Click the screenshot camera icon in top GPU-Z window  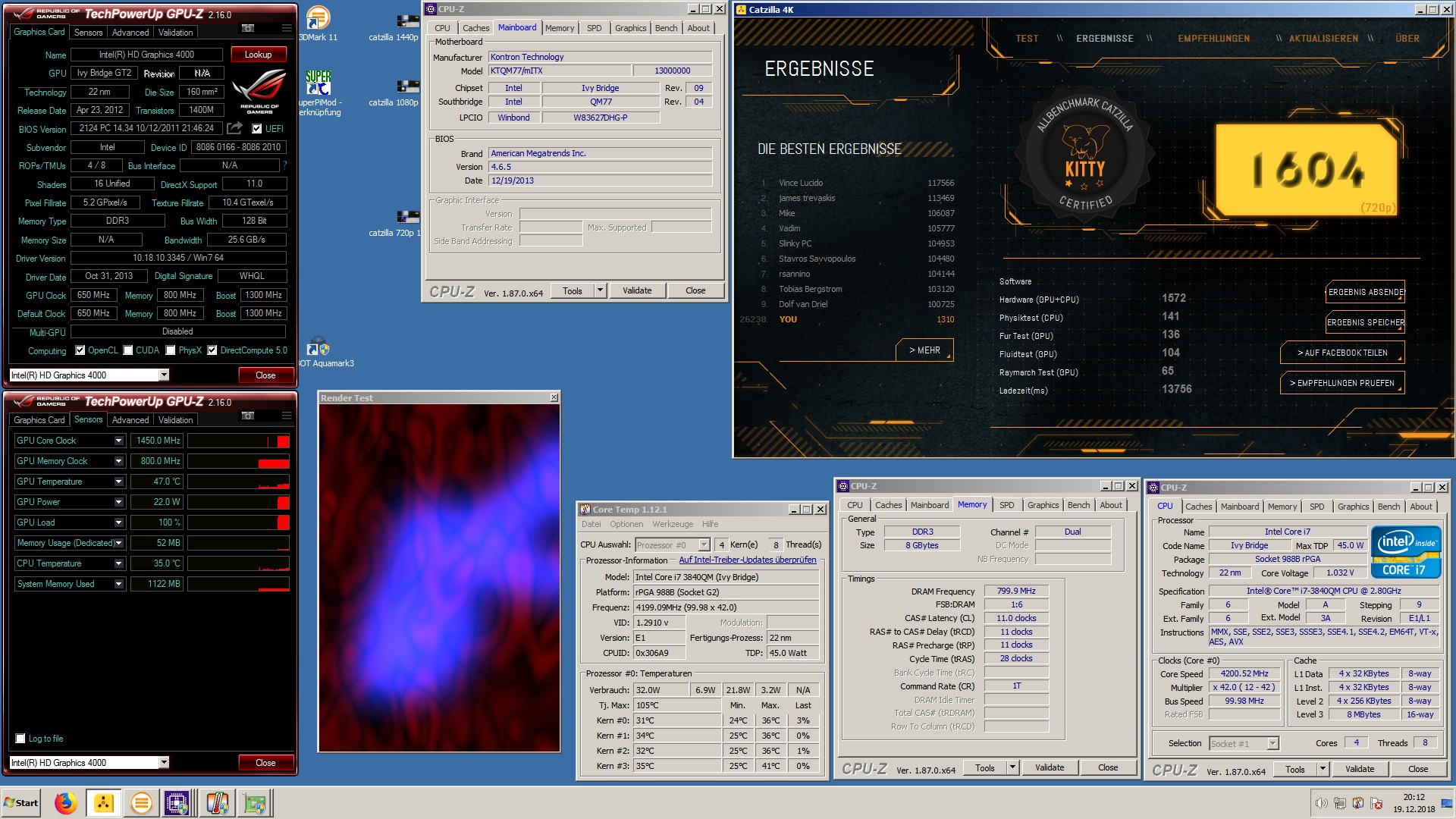(x=248, y=29)
